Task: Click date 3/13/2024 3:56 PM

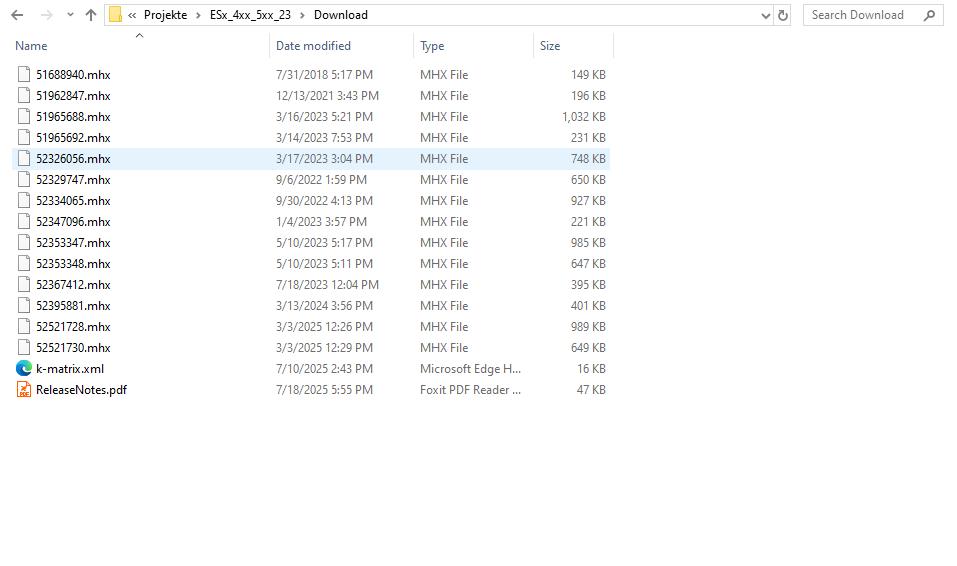Action: 324,305
